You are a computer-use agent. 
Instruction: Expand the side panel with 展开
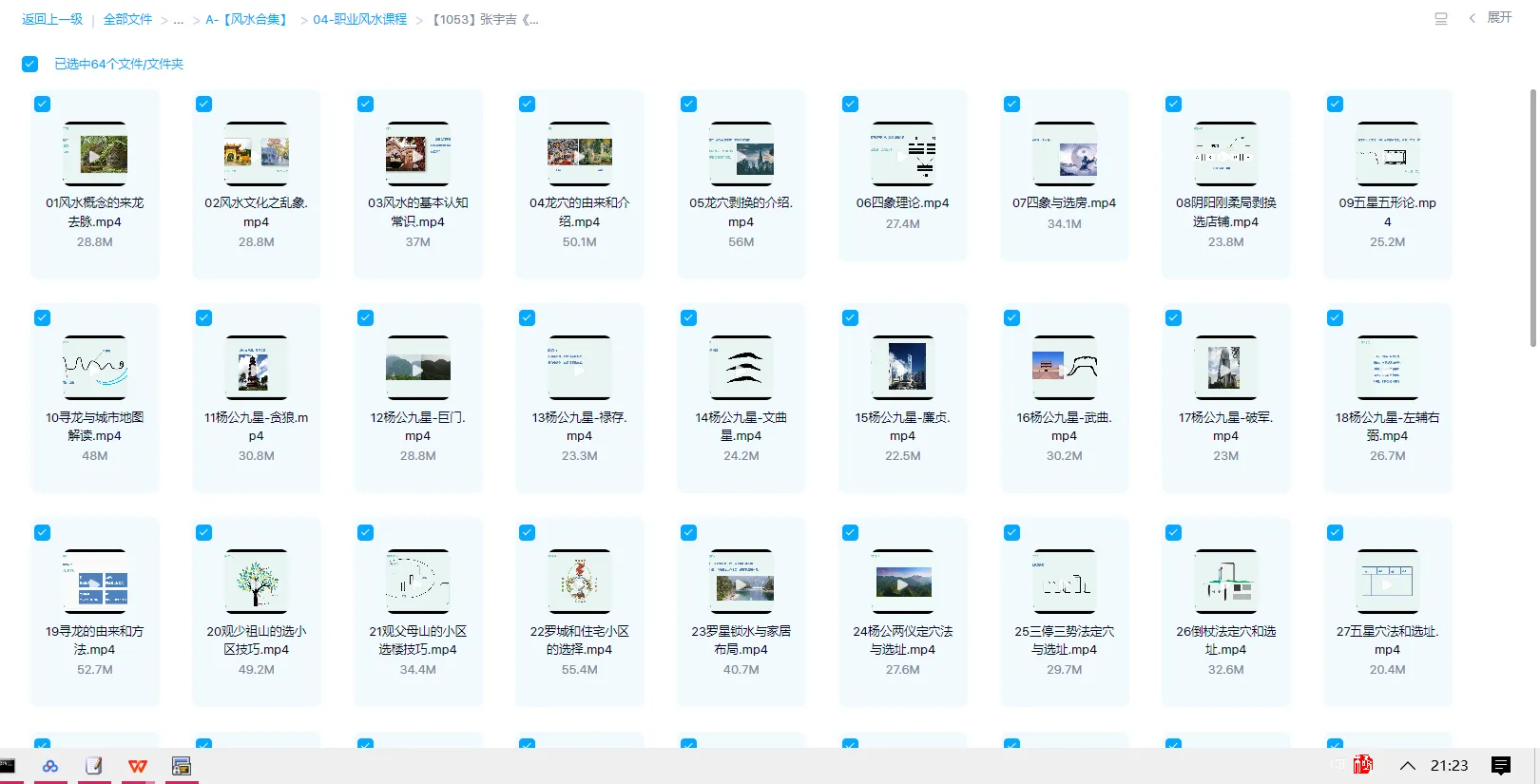(x=1491, y=18)
